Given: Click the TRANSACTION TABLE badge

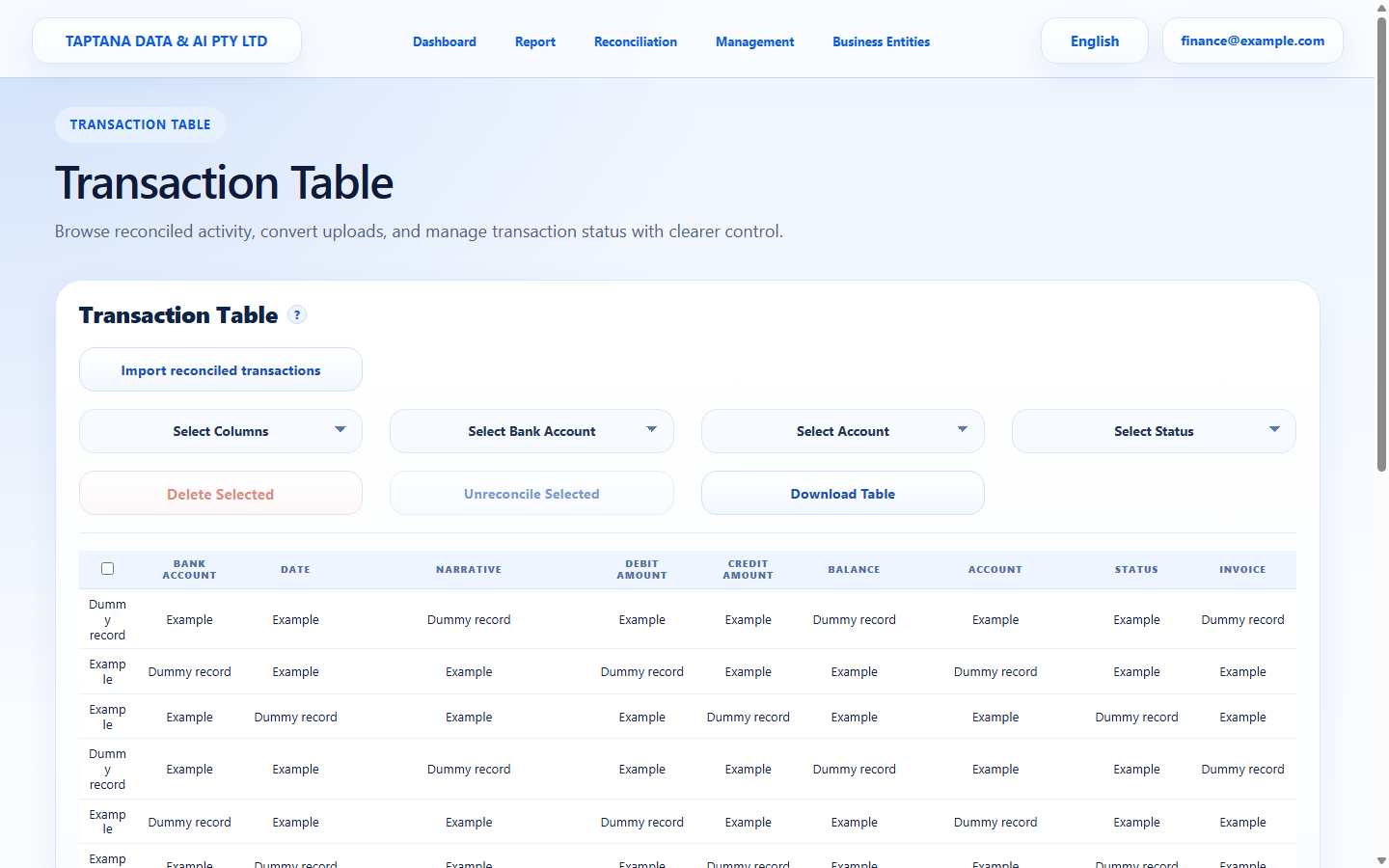Looking at the screenshot, I should pos(141,124).
